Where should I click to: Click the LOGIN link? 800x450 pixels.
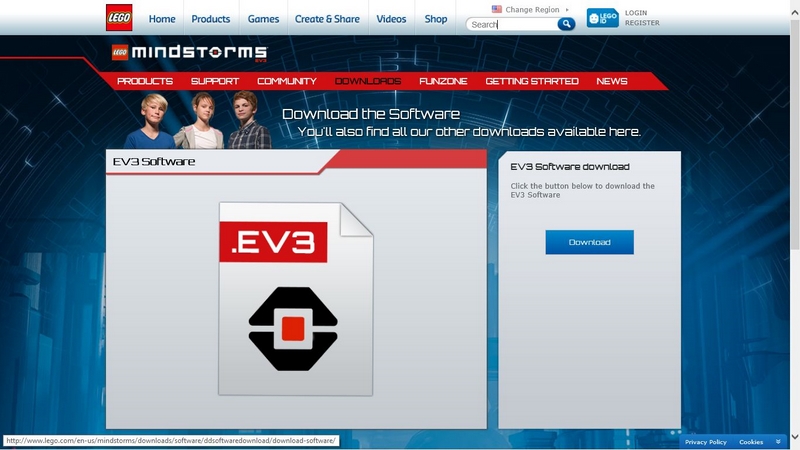coord(636,13)
